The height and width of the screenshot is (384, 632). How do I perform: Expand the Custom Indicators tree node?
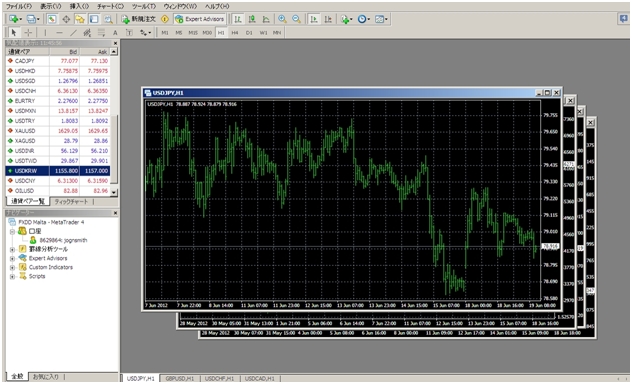point(12,267)
